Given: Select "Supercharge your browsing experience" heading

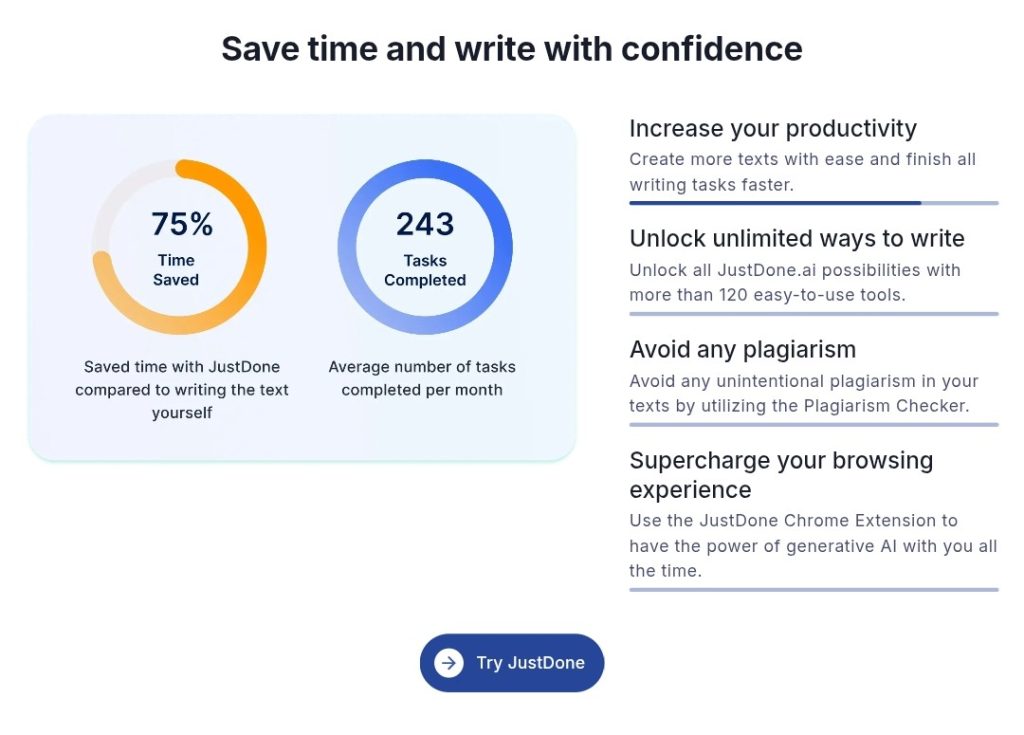Looking at the screenshot, I should coord(780,475).
